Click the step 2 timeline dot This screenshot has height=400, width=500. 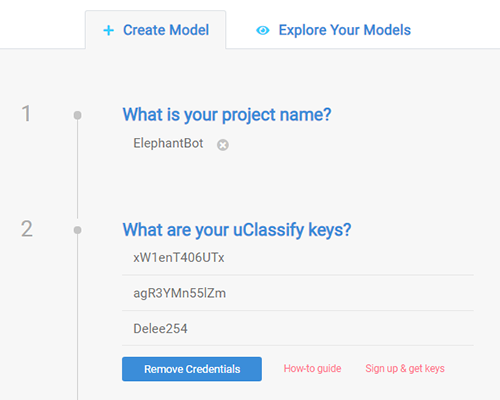point(77,230)
